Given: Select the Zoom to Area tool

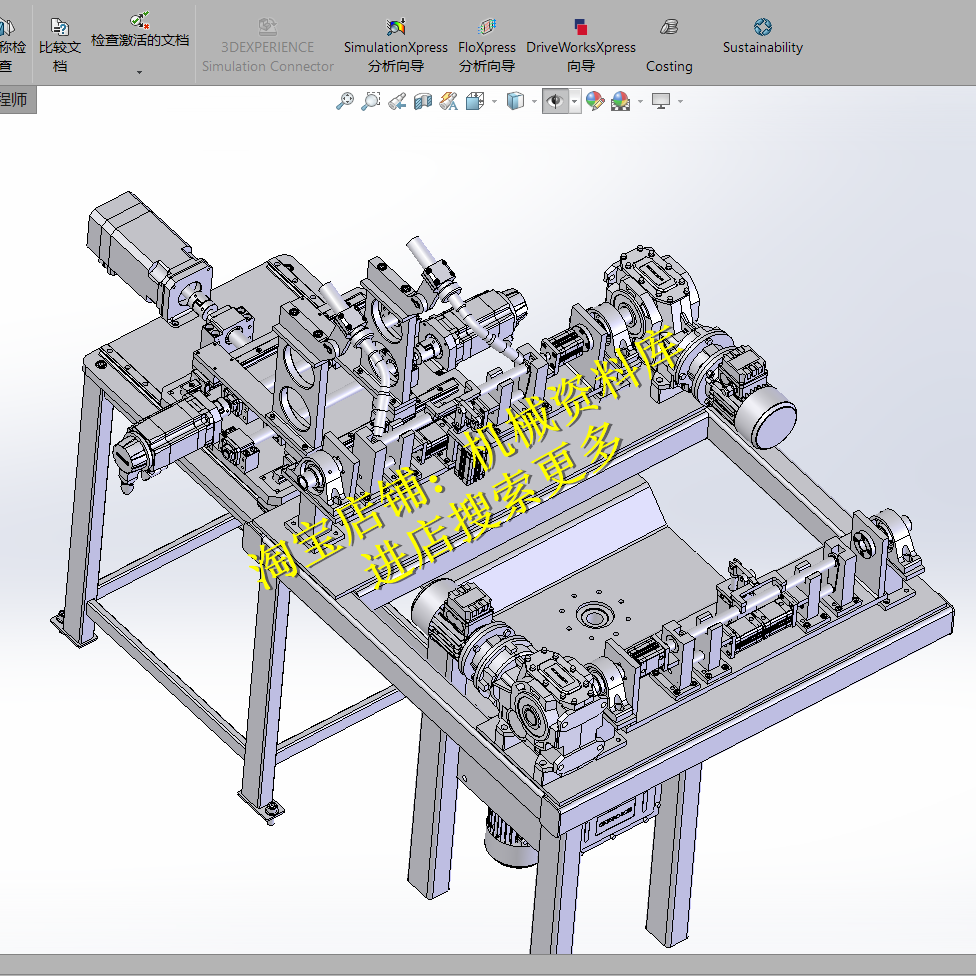Looking at the screenshot, I should (x=371, y=101).
